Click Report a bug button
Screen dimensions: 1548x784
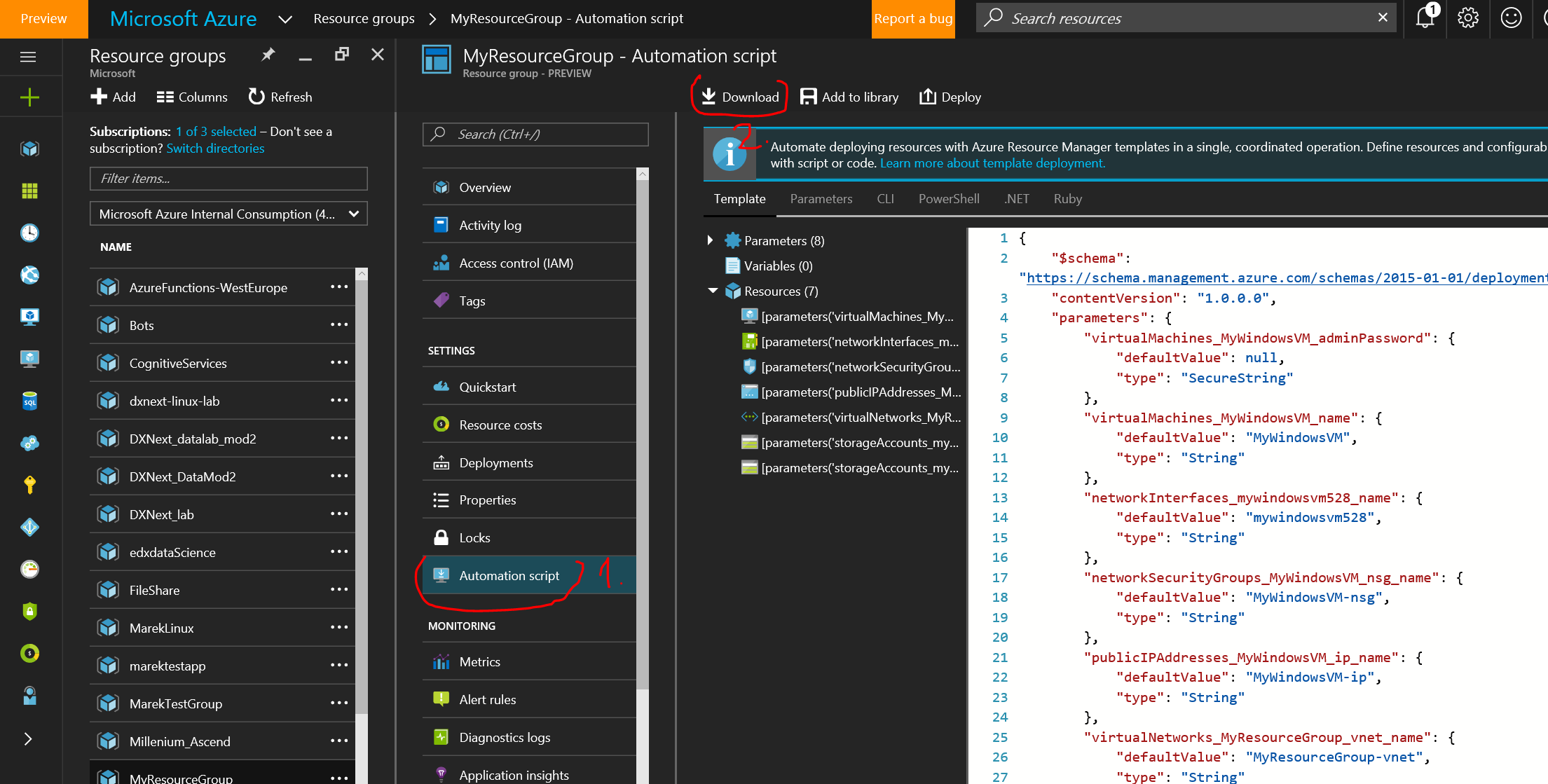[x=913, y=19]
